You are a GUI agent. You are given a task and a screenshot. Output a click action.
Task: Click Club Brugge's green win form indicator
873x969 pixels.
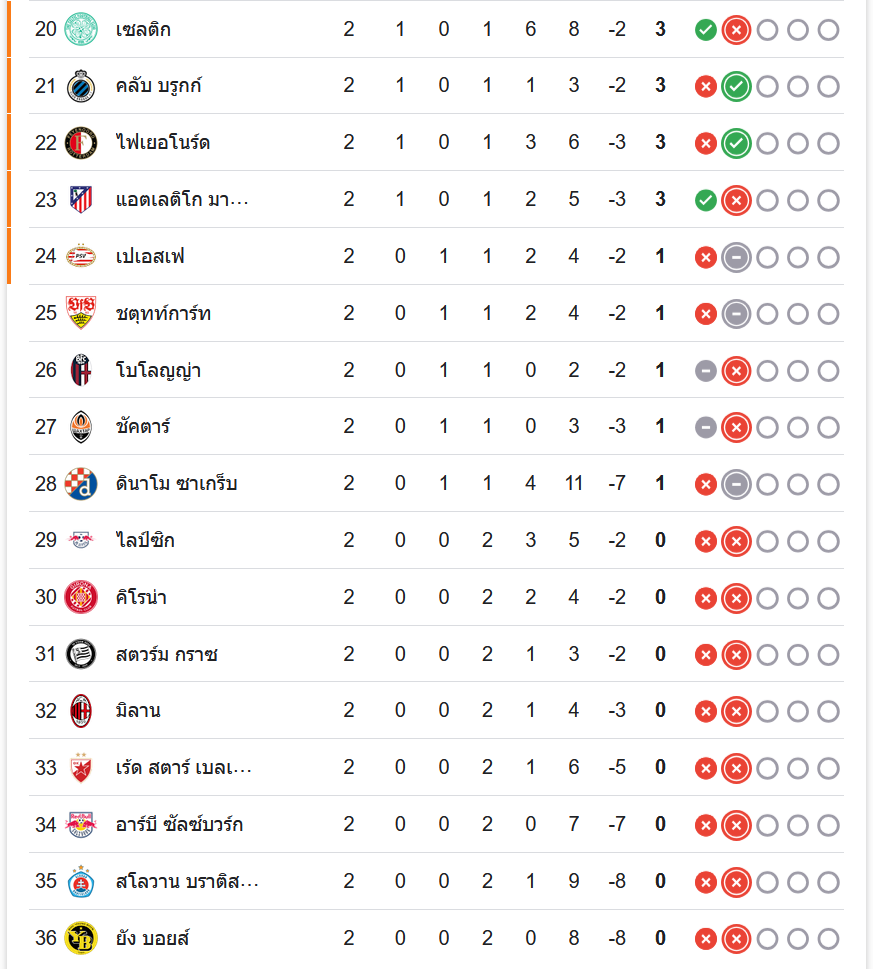click(736, 87)
